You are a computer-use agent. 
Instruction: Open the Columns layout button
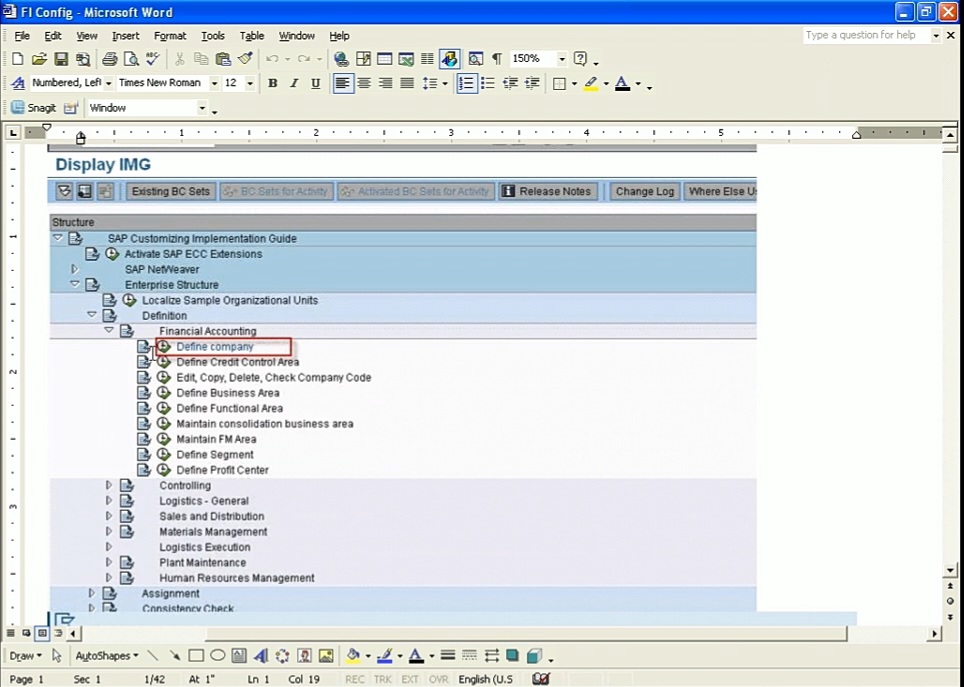[x=427, y=59]
